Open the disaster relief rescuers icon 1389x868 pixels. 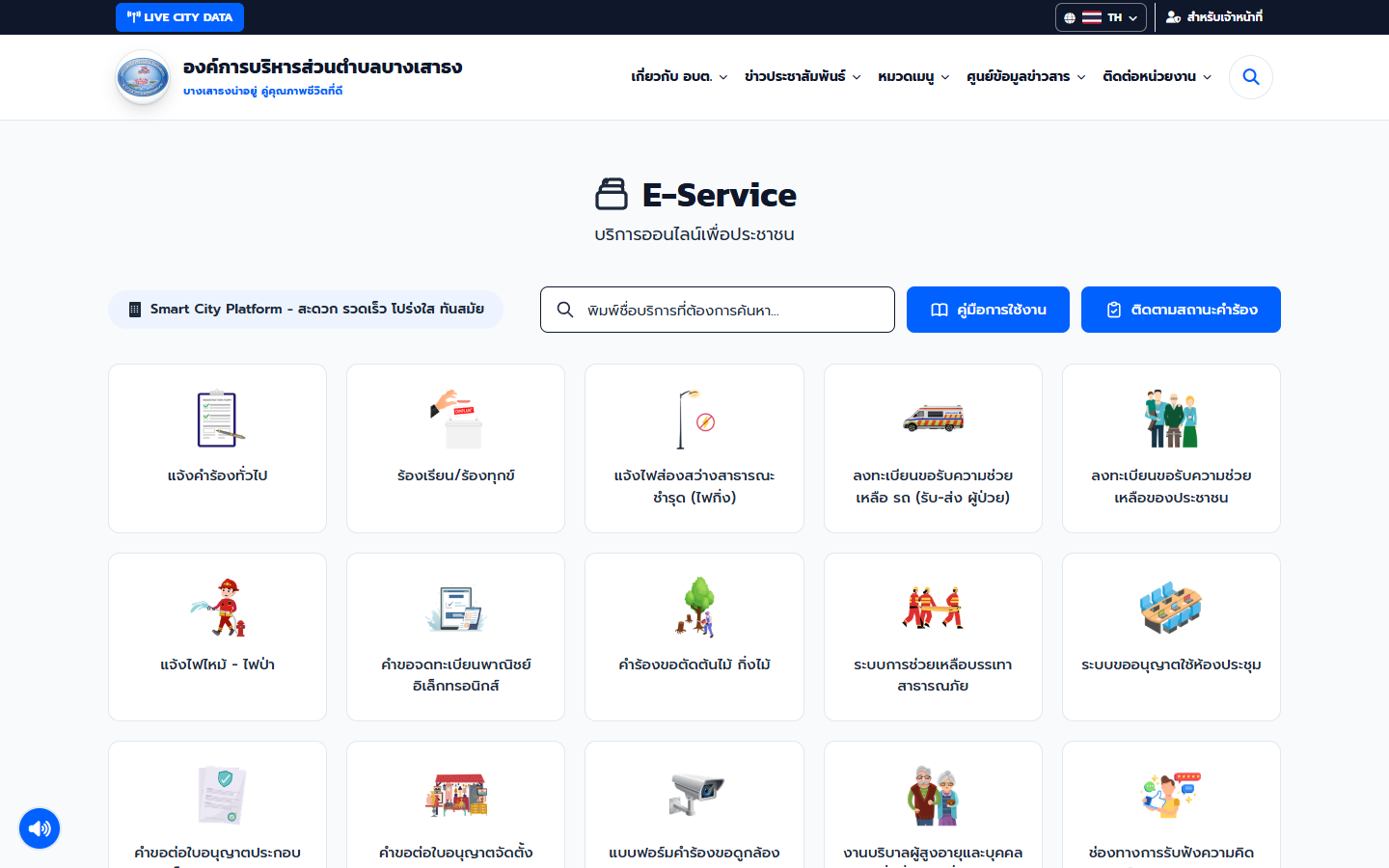(x=933, y=607)
